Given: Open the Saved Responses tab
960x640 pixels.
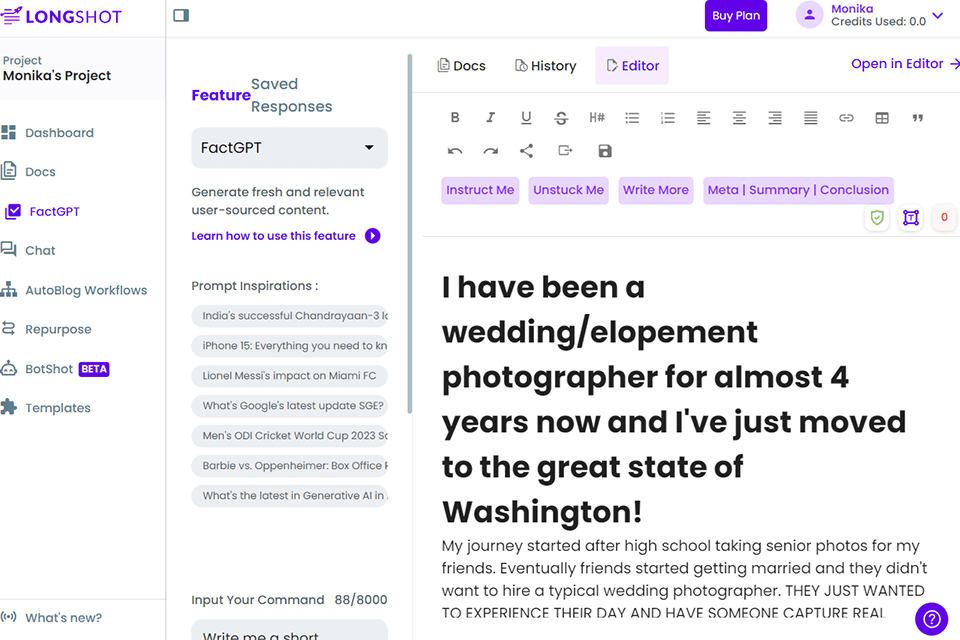Looking at the screenshot, I should [291, 95].
